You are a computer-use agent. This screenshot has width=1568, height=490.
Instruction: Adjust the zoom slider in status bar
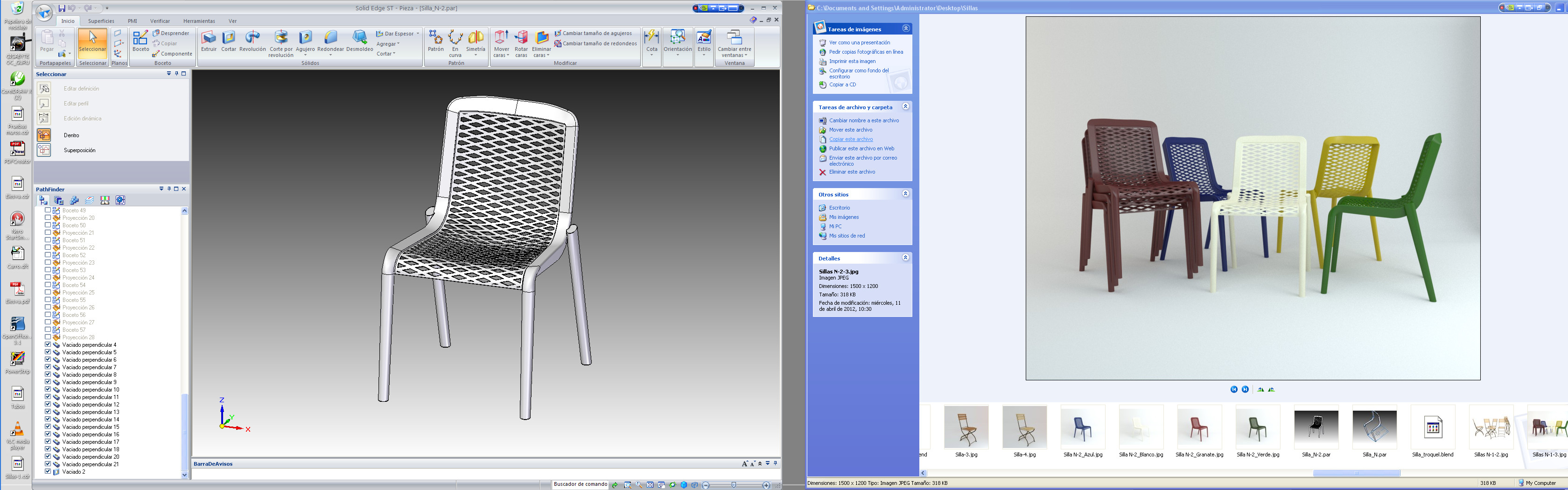[734, 485]
